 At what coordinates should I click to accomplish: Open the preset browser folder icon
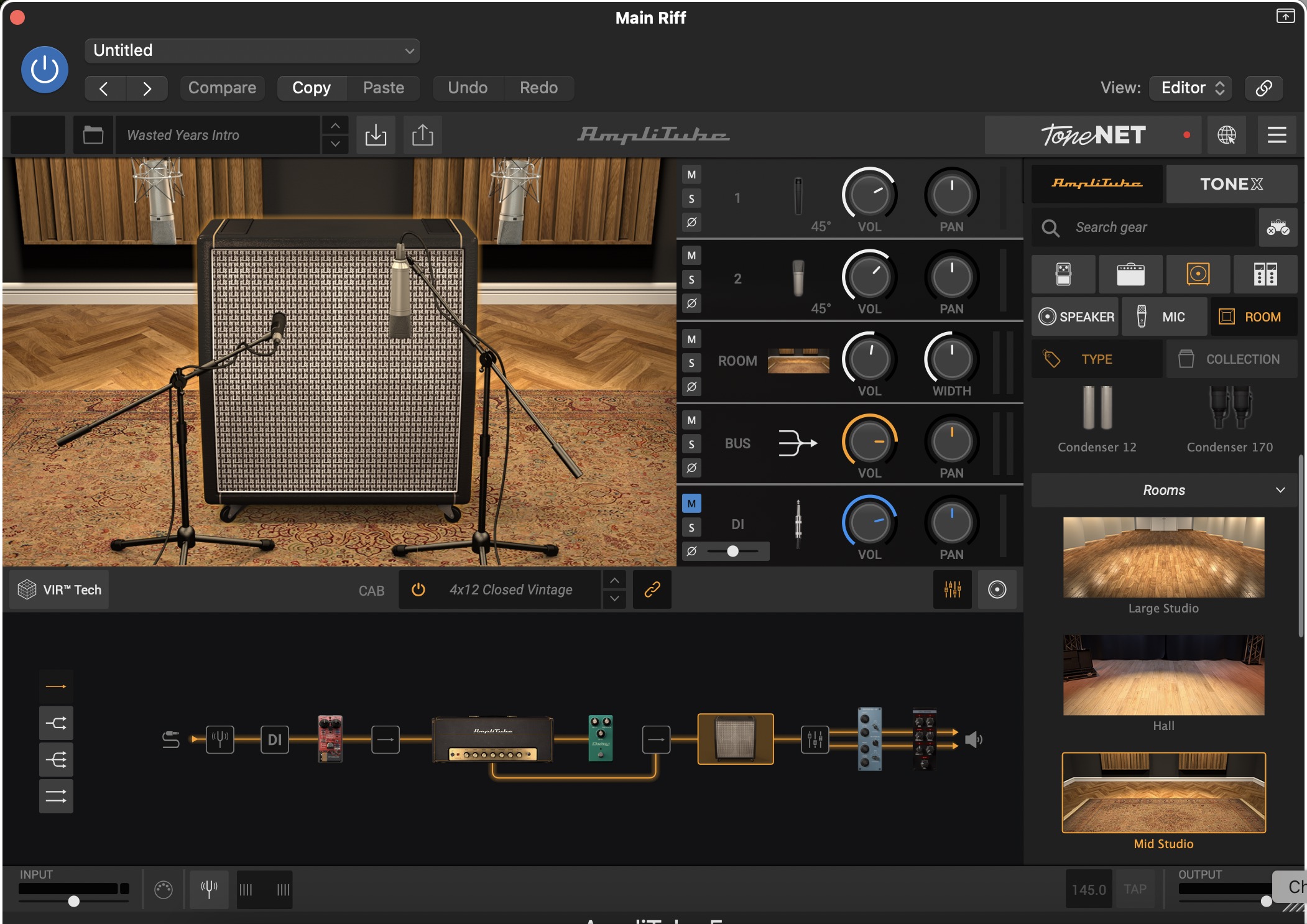93,135
